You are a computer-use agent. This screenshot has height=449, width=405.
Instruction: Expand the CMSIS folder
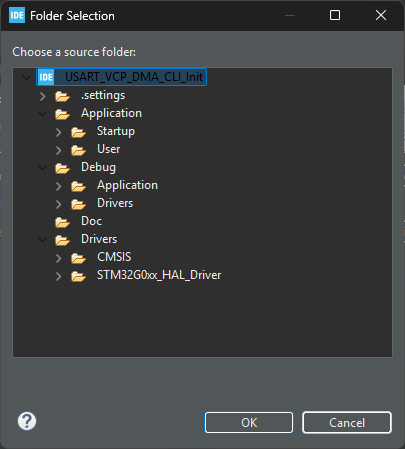[x=58, y=258]
